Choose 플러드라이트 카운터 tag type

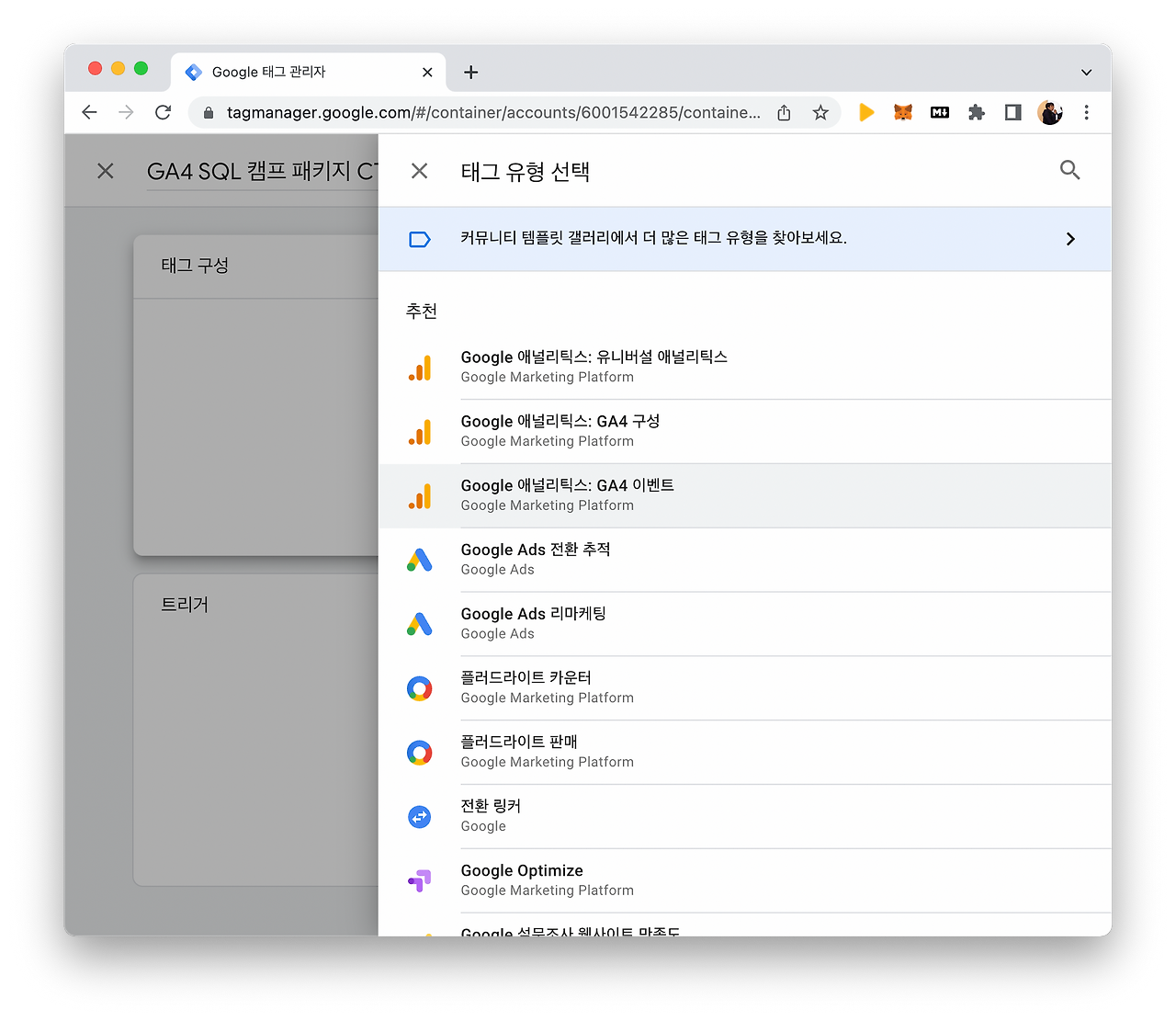(x=744, y=688)
